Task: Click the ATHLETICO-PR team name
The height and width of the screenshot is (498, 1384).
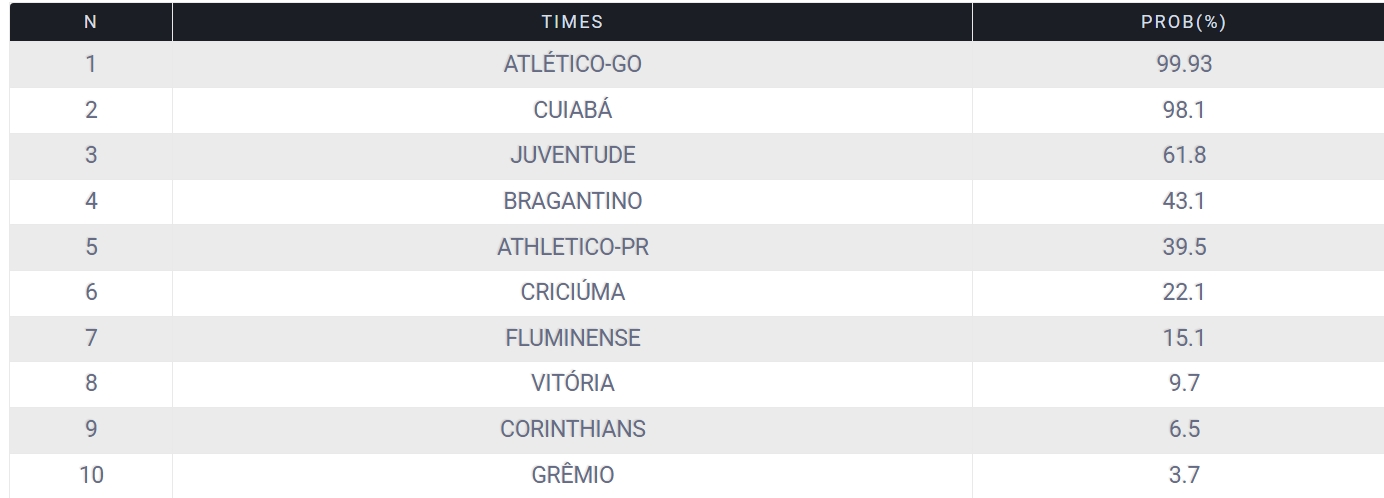Action: tap(572, 247)
